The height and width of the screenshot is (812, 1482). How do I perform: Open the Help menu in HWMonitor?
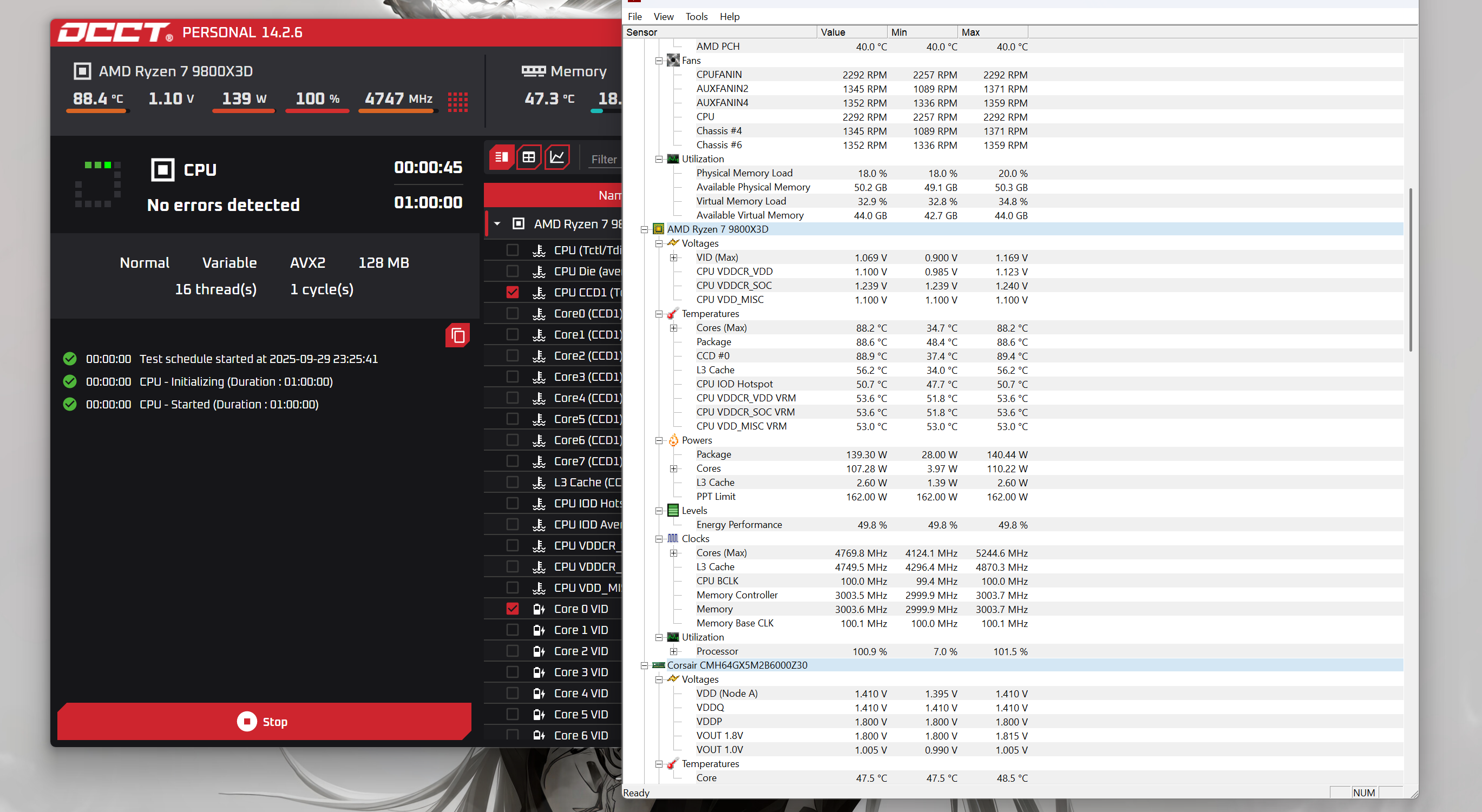pyautogui.click(x=730, y=17)
